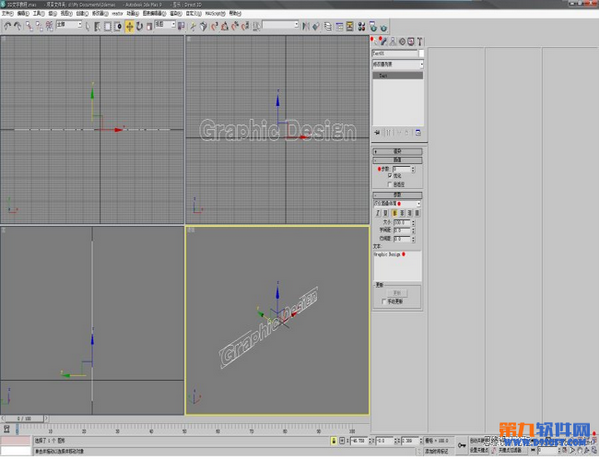The image size is (600, 460).
Task: Collapse the 插值 rollout
Action: point(398,160)
